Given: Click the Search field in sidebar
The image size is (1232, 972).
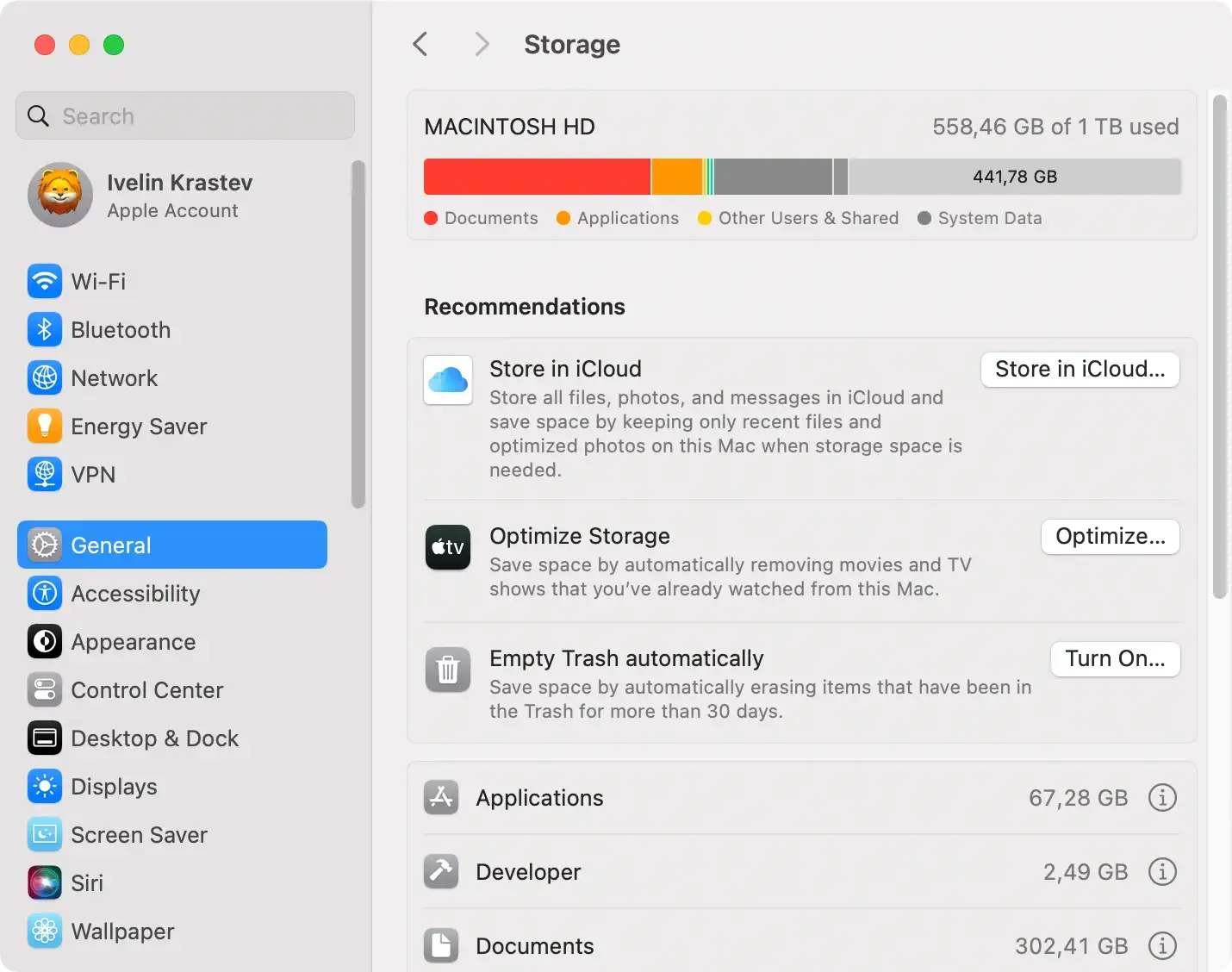Looking at the screenshot, I should tap(185, 115).
